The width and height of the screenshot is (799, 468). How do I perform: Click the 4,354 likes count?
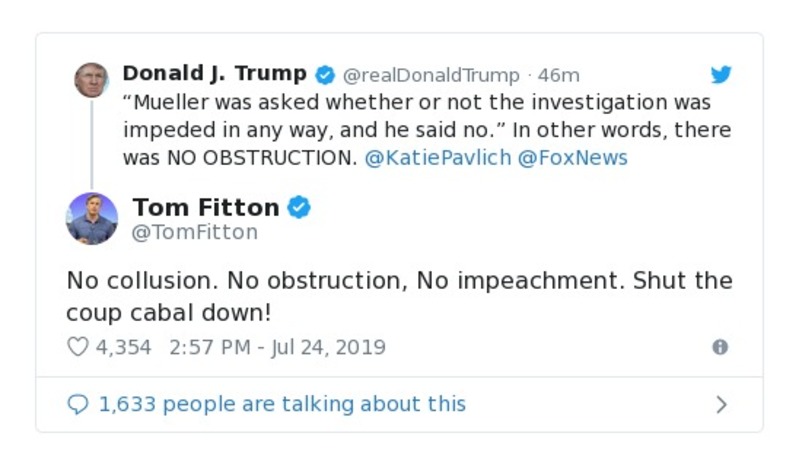pos(123,347)
